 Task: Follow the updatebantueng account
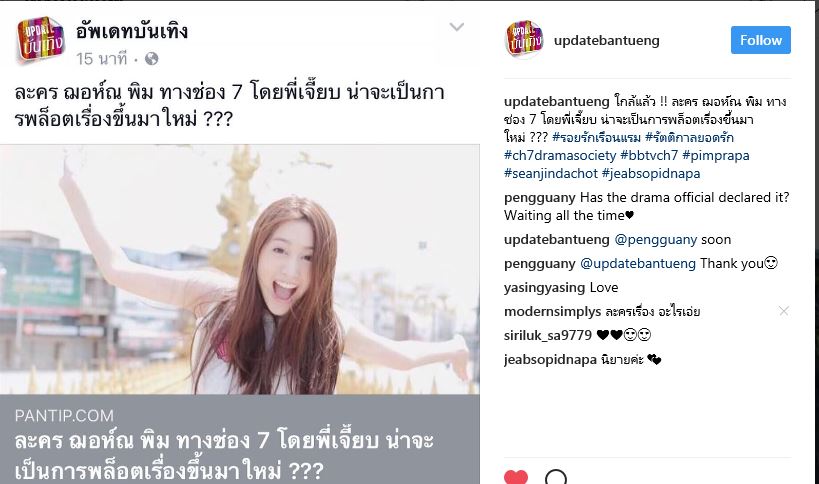click(x=760, y=40)
